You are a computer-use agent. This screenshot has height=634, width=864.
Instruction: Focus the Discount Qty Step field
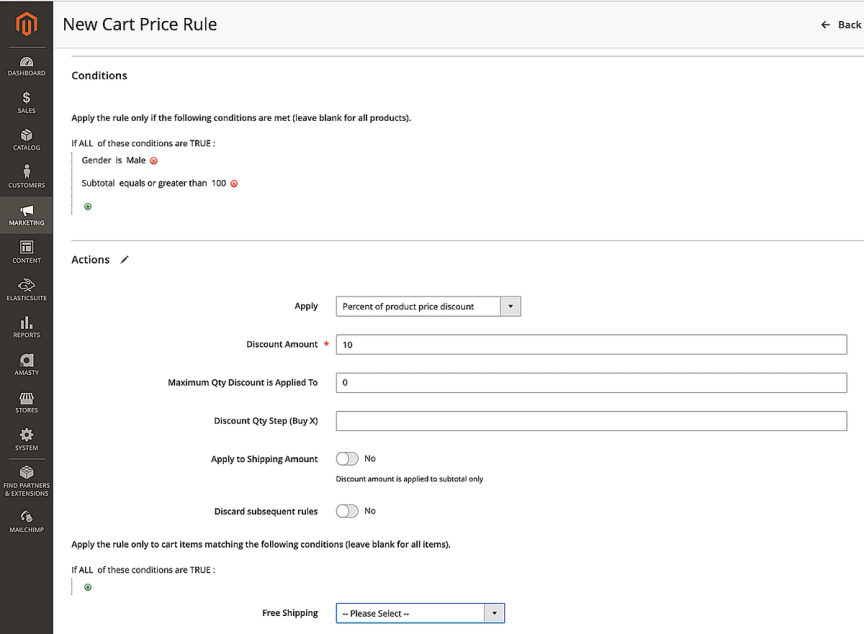[590, 421]
